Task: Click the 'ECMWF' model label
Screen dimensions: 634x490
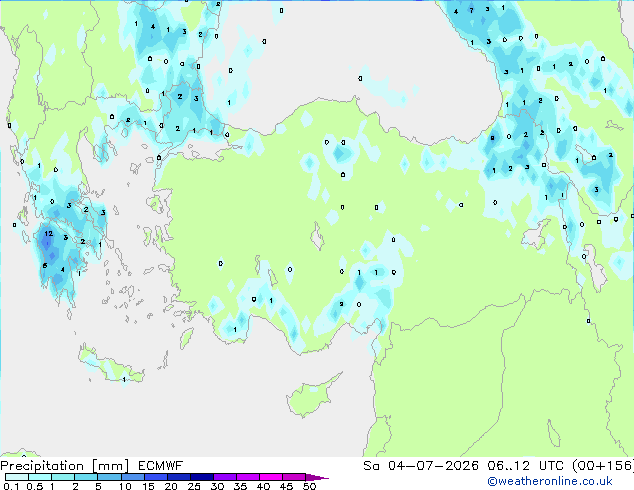Action: (161, 466)
